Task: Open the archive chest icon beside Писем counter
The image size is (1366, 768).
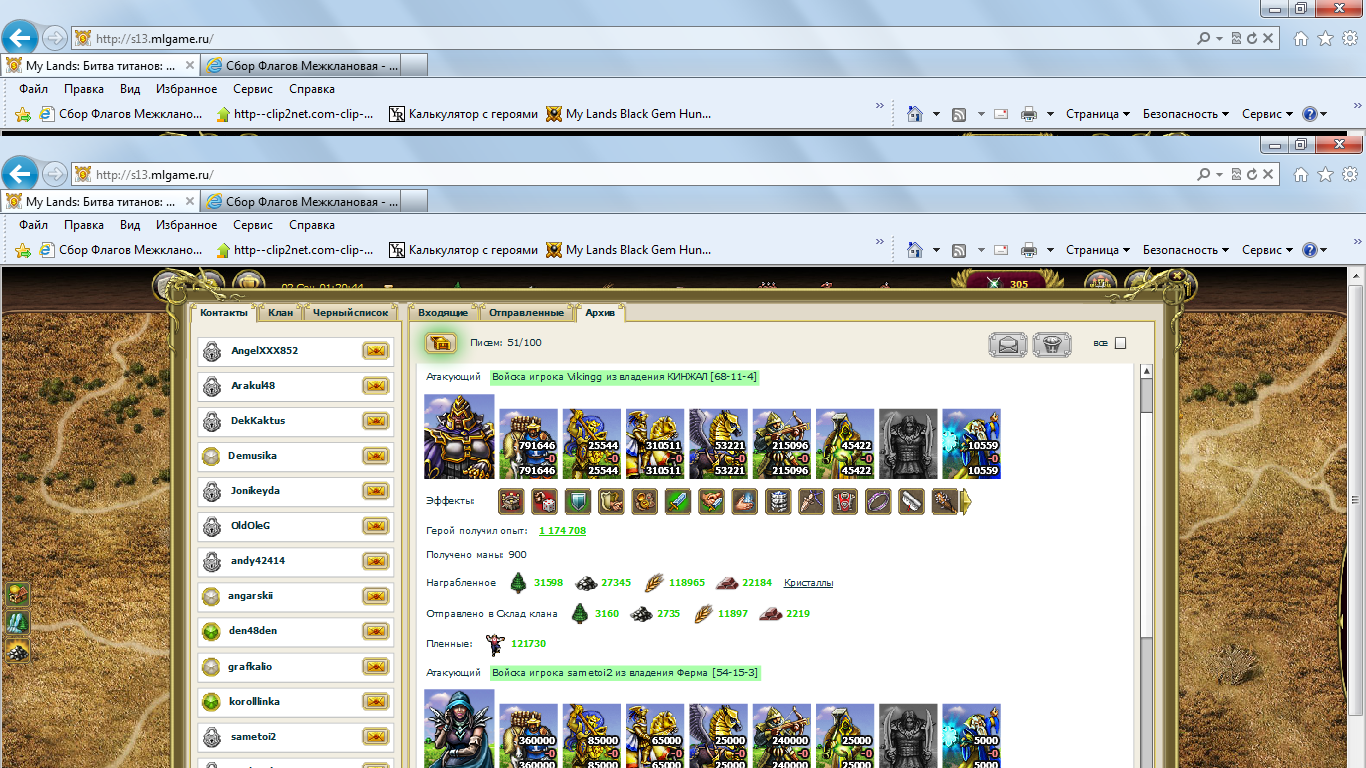Action: point(441,343)
